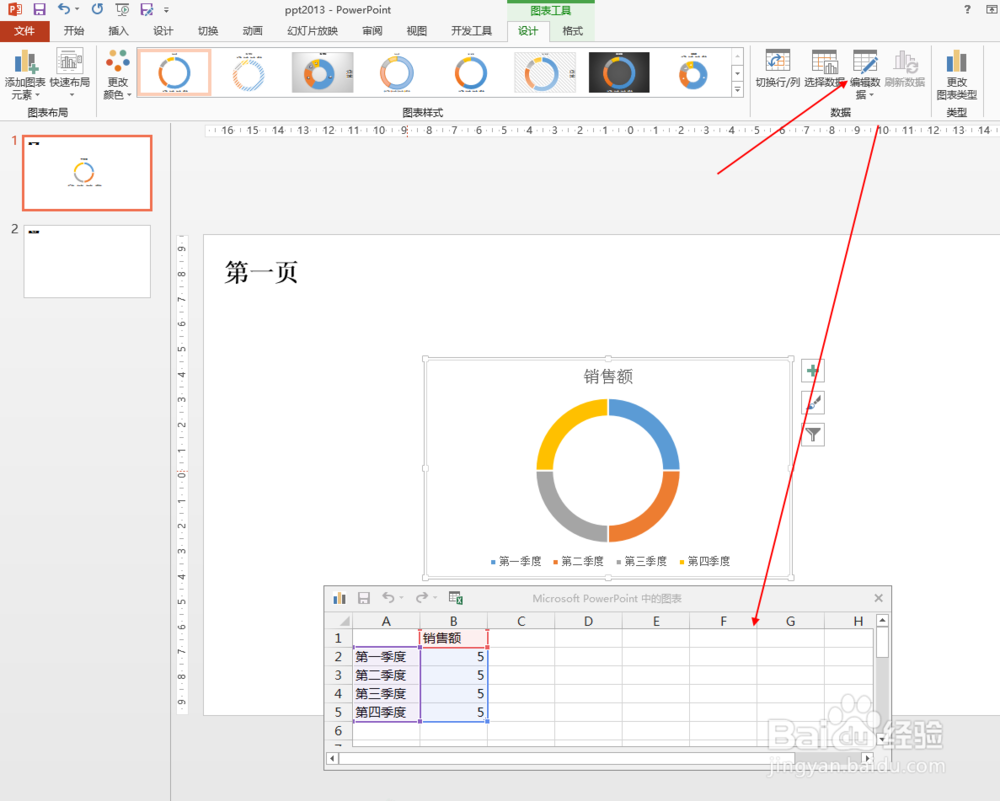Click the Save button in the spreadsheet window
The image size is (1000, 801).
[364, 597]
